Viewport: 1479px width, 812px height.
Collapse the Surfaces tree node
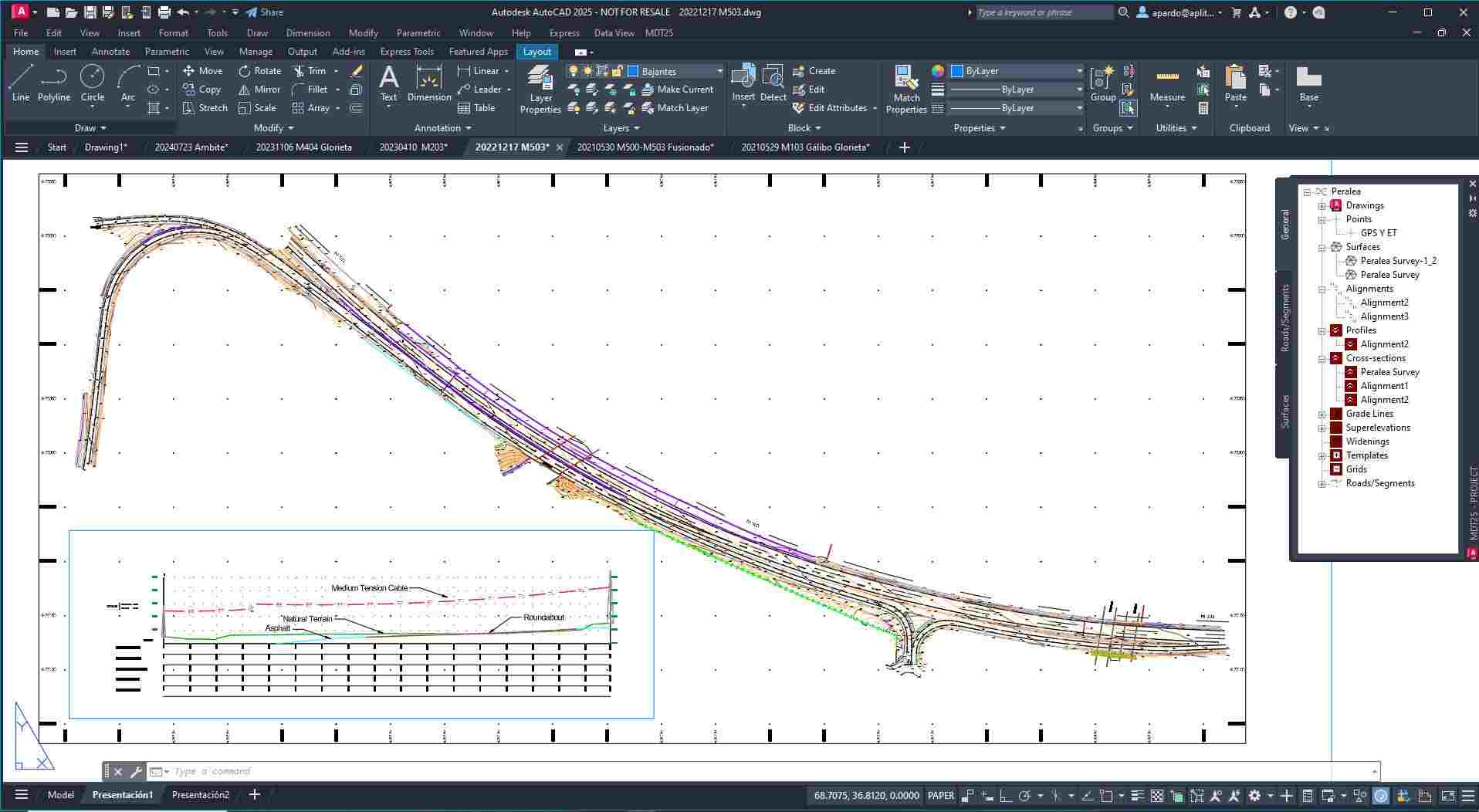pos(1322,248)
